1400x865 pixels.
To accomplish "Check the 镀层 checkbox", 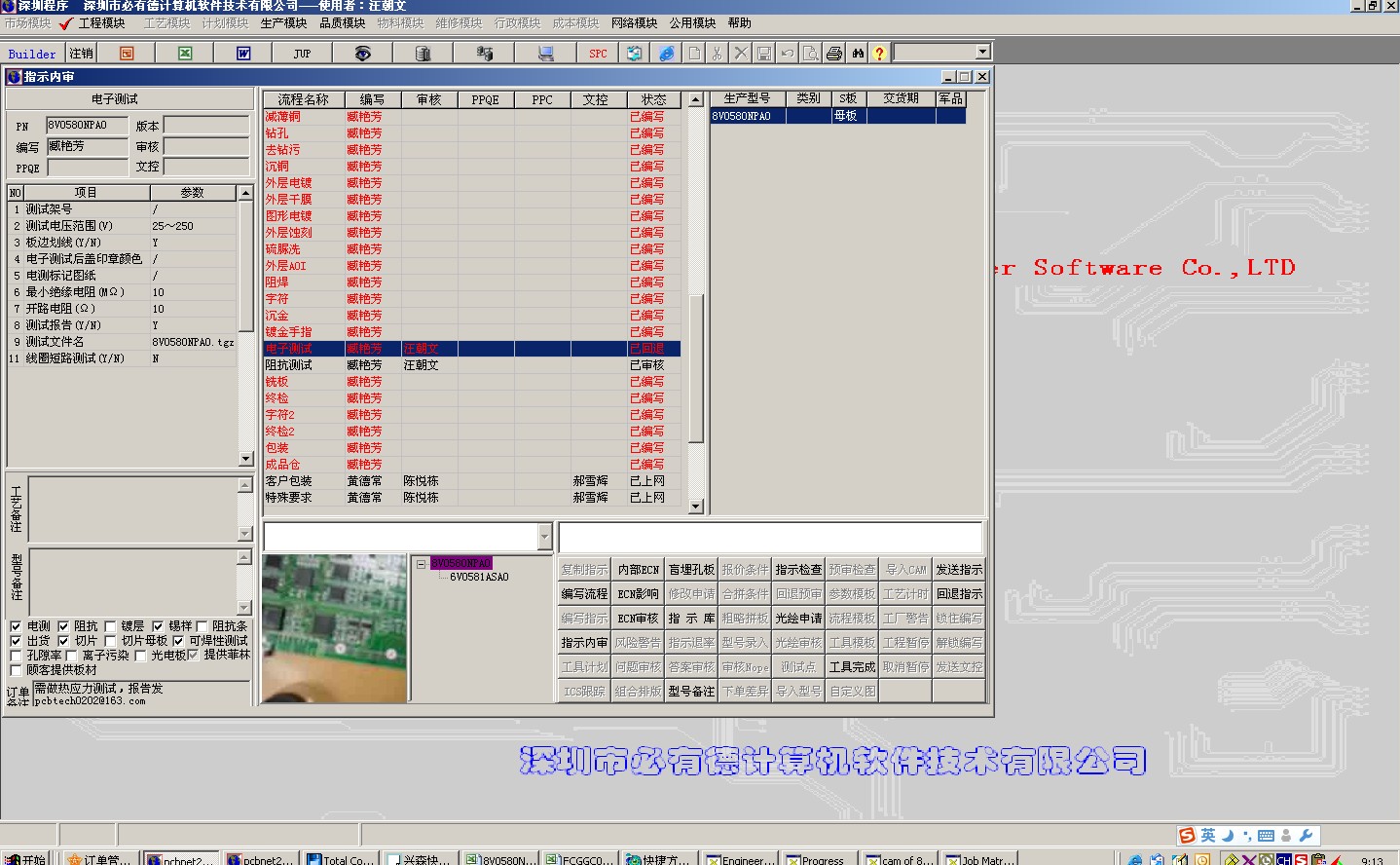I will pyautogui.click(x=110, y=626).
